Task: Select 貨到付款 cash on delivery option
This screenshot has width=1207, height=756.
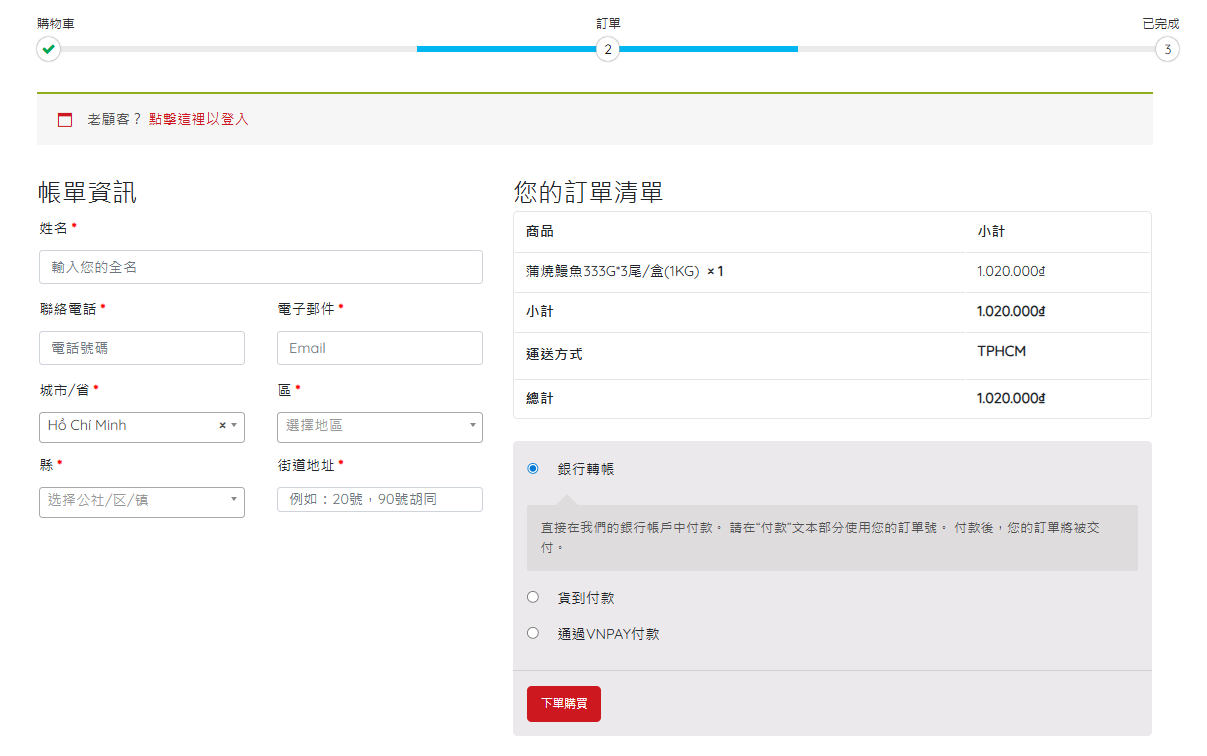Action: pyautogui.click(x=533, y=597)
